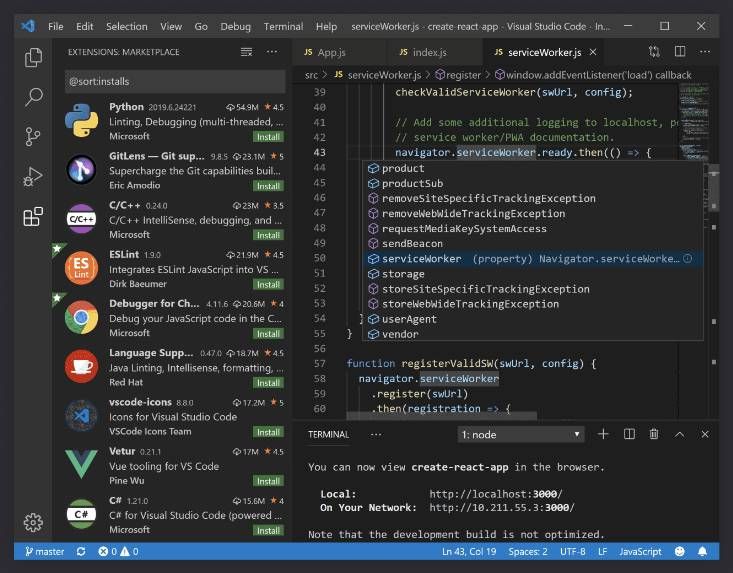Open the Search view icon

coord(33,97)
